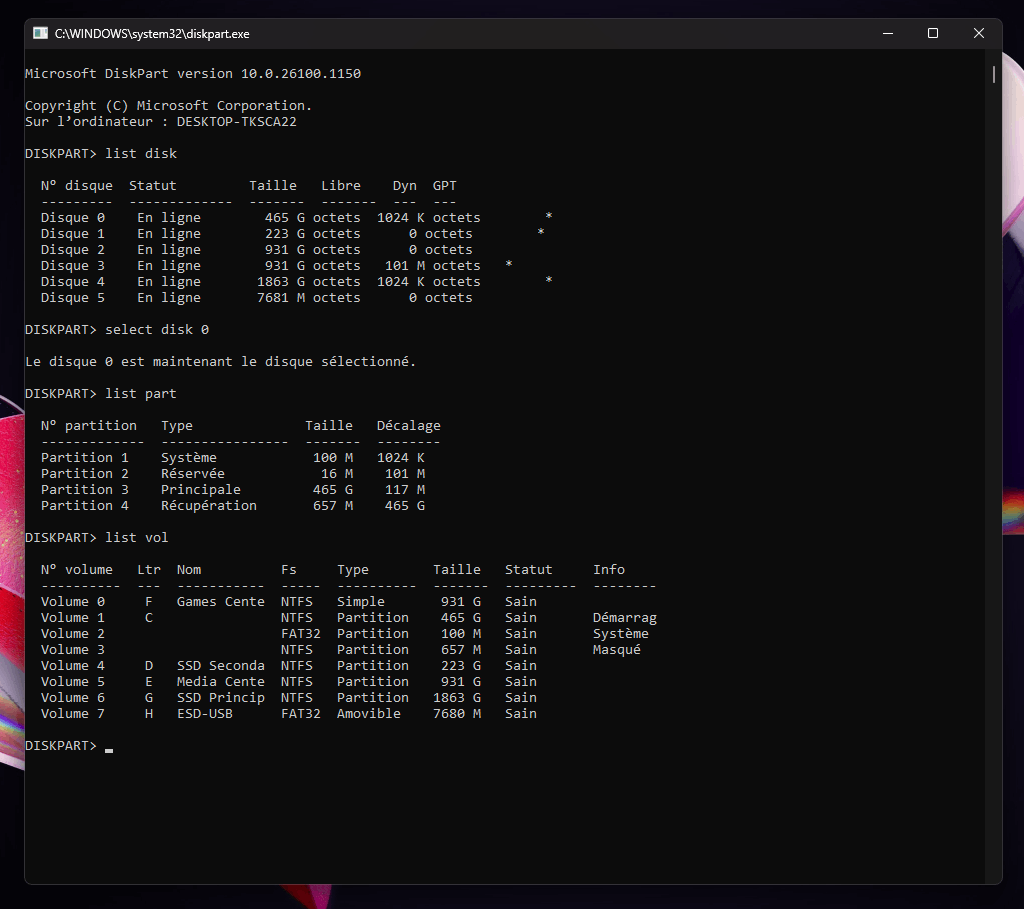Click the 'SSD Princip' volume name

click(x=221, y=697)
